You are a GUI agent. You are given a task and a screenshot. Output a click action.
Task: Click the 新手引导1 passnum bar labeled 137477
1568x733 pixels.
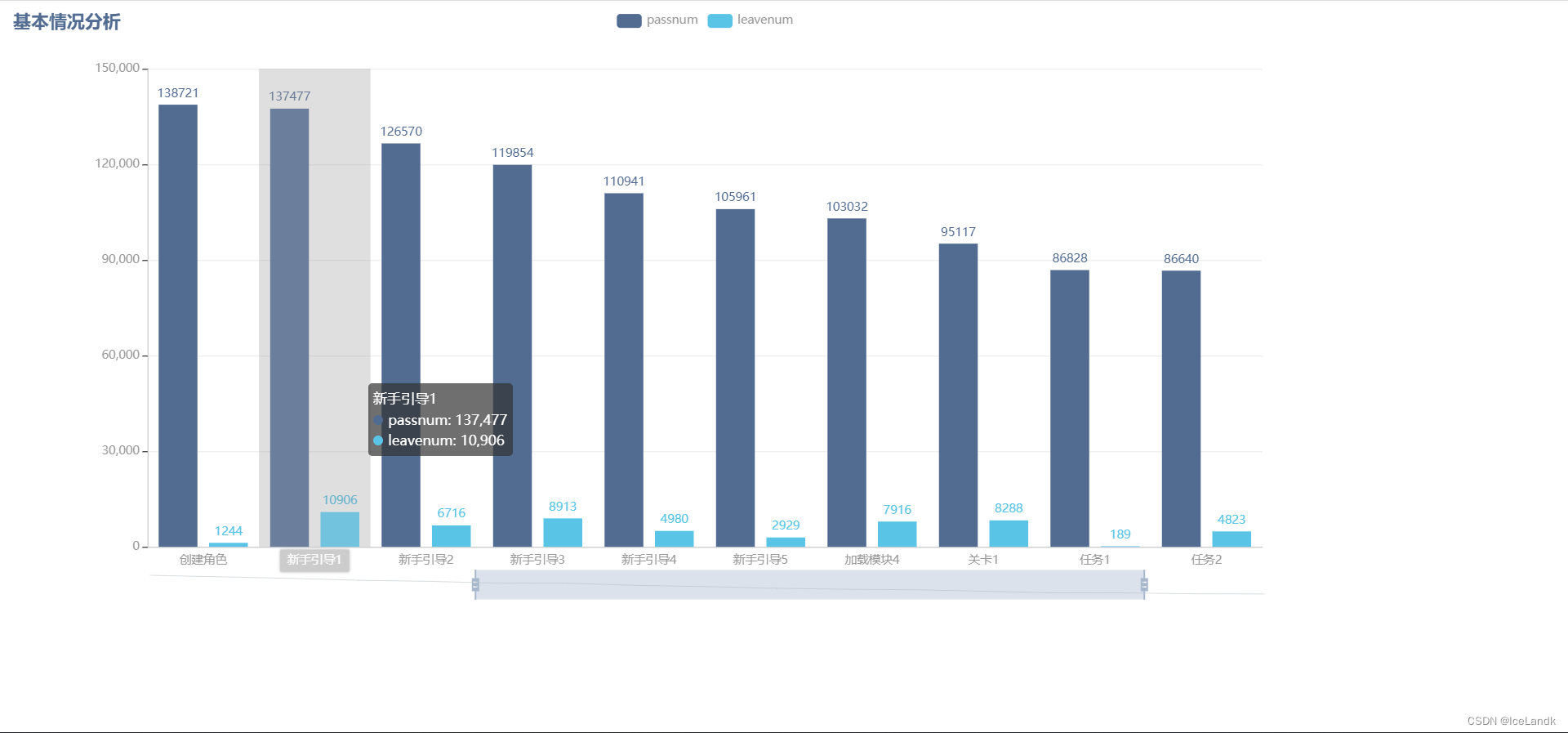[x=290, y=328]
